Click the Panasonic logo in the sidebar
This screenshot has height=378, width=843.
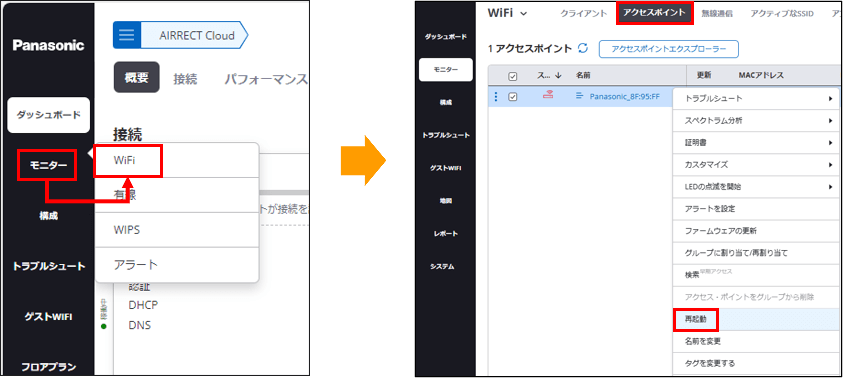click(x=48, y=45)
